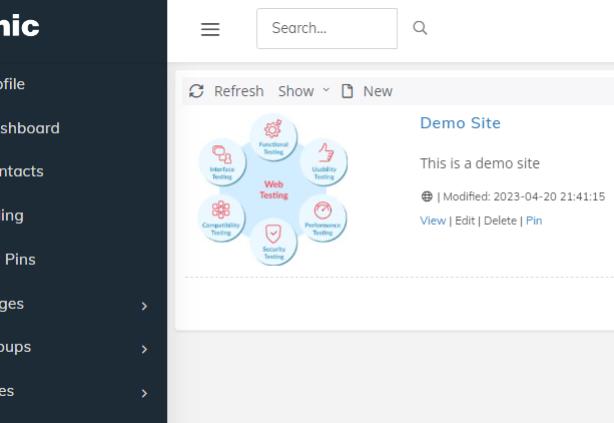The image size is (614, 423).
Task: Click the magnifying glass search icon
Action: (420, 28)
